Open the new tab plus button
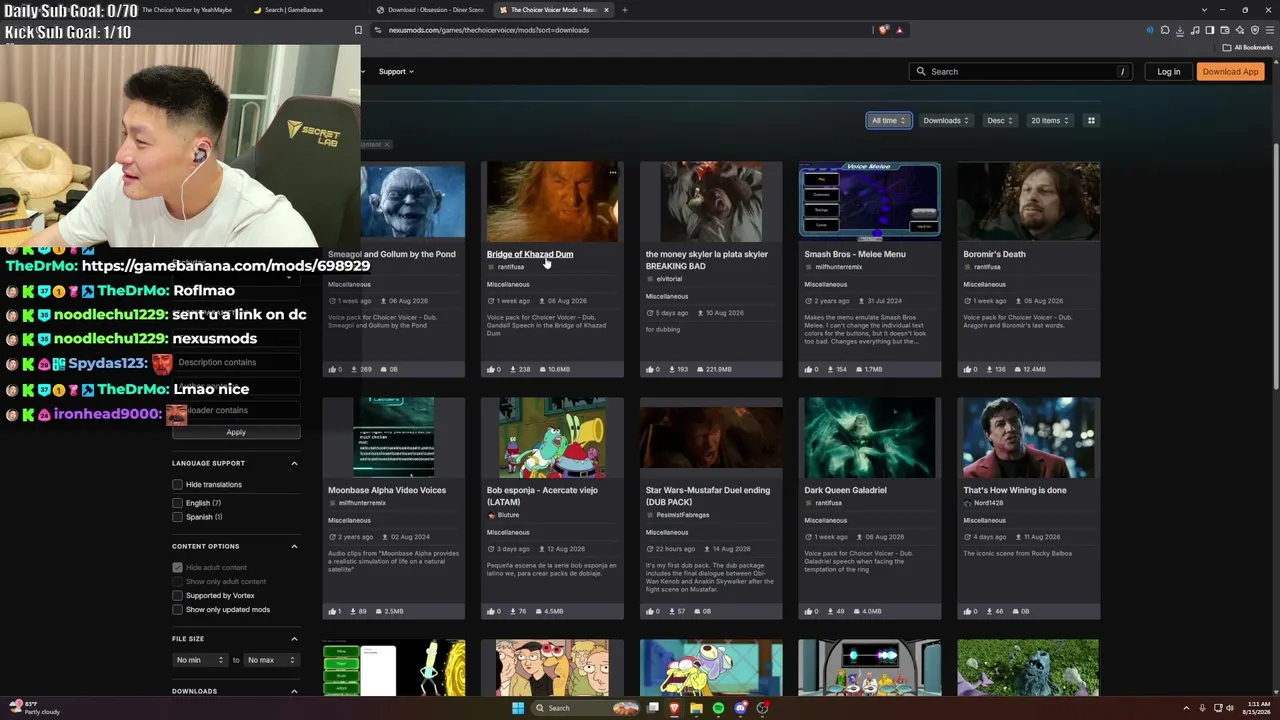The height and width of the screenshot is (720, 1280). pyautogui.click(x=625, y=10)
